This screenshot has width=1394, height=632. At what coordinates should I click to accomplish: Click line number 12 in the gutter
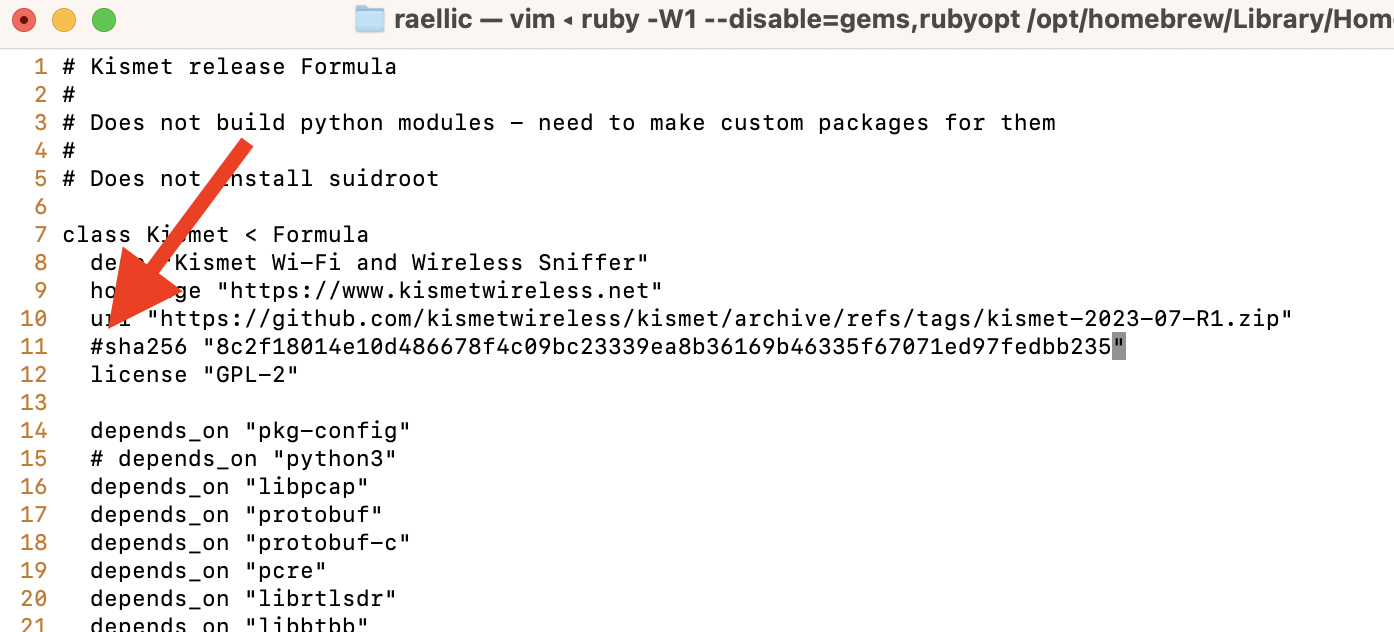(33, 375)
